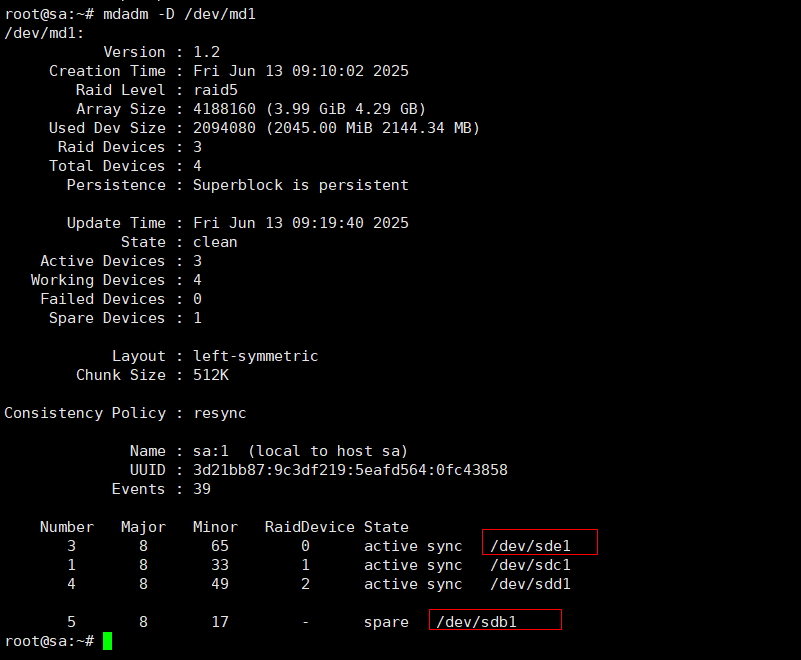Viewport: 801px width, 660px height.
Task: Select device path '/dev/sdc1'
Action: [x=530, y=565]
